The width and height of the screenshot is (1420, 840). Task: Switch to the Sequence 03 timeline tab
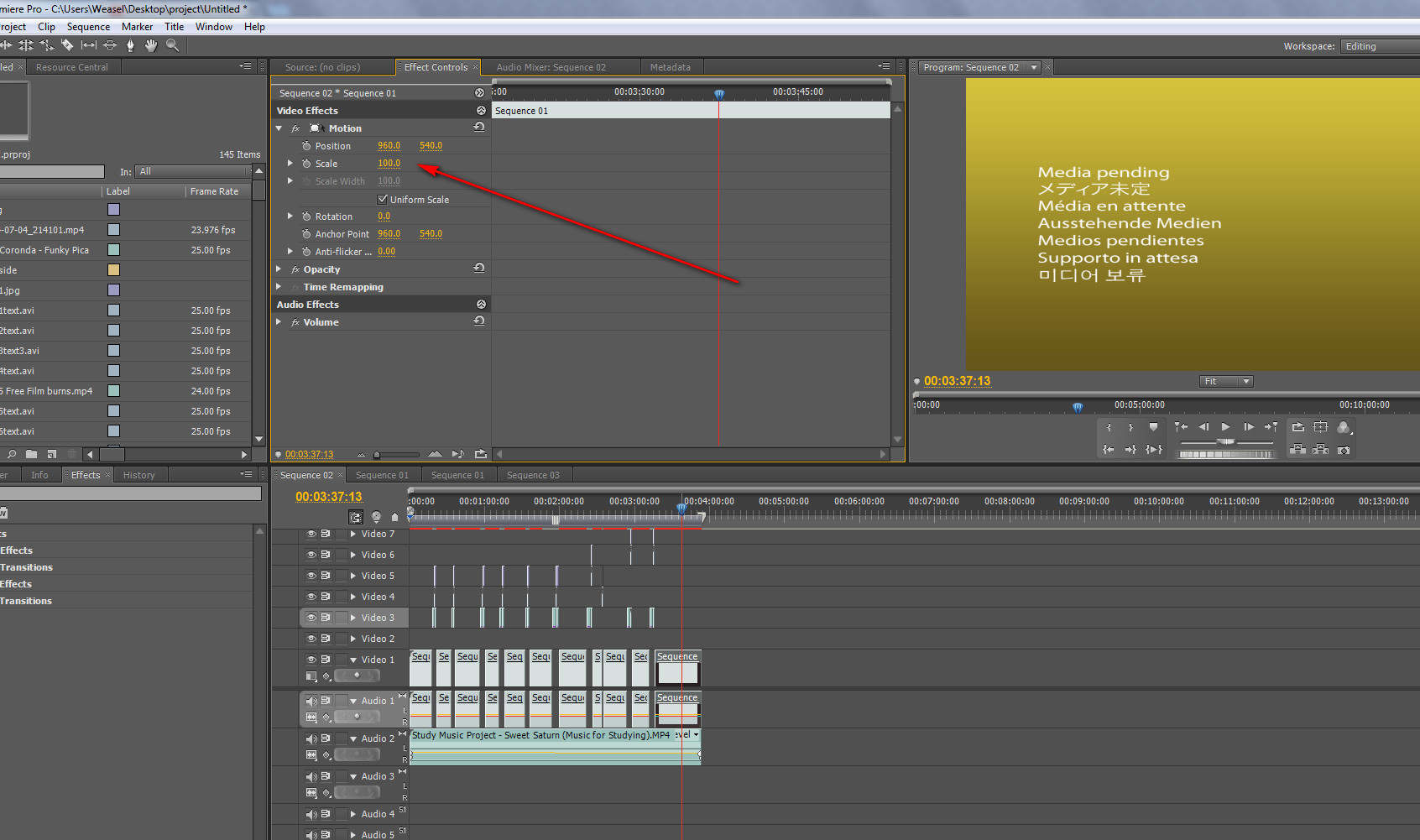[533, 475]
